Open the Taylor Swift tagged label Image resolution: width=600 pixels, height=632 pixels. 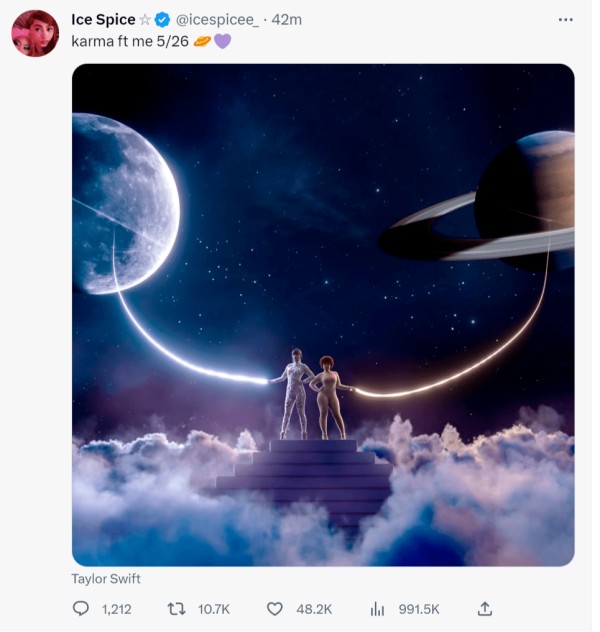pos(106,579)
